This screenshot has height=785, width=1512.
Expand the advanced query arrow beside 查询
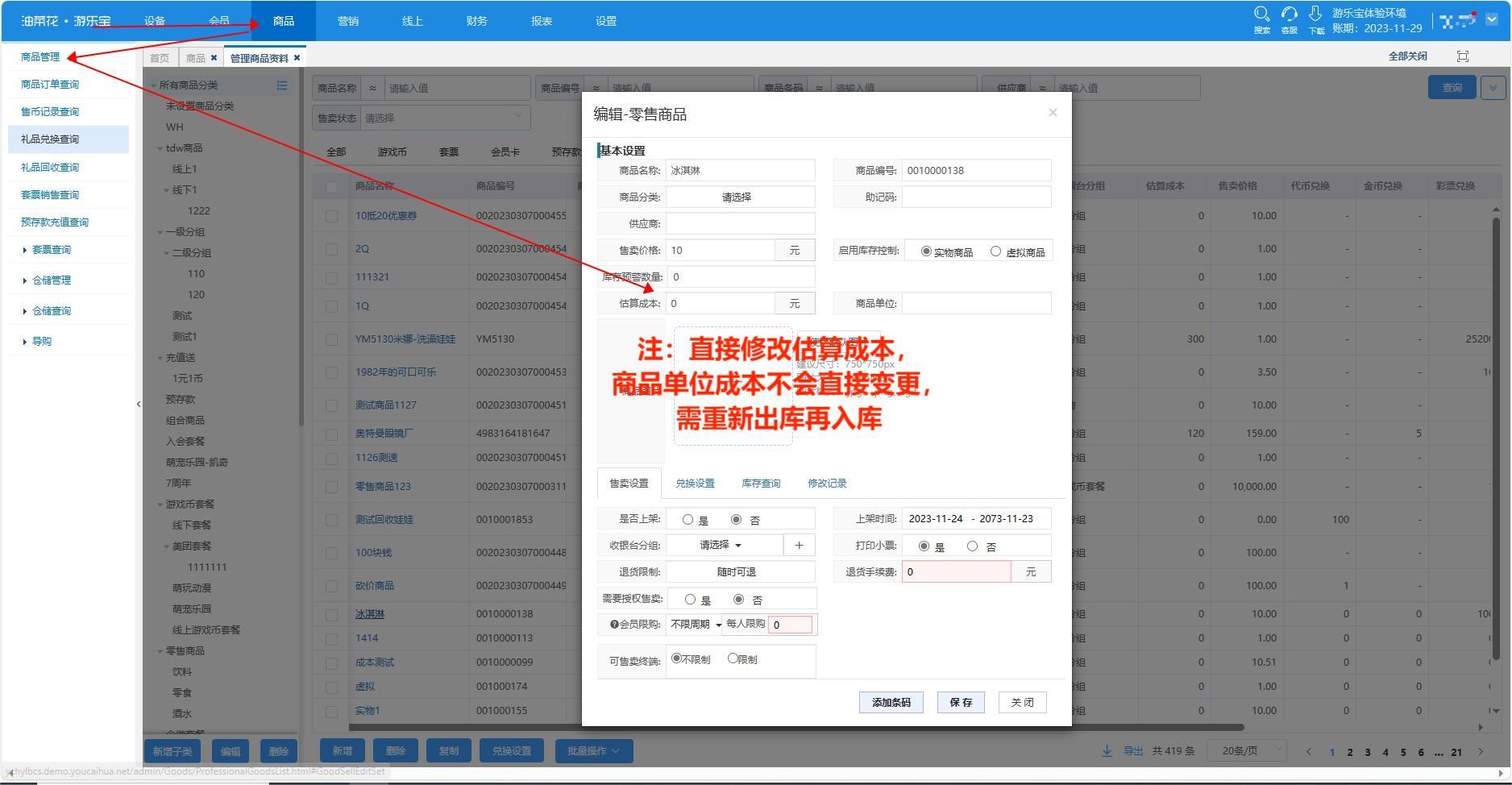(1493, 88)
